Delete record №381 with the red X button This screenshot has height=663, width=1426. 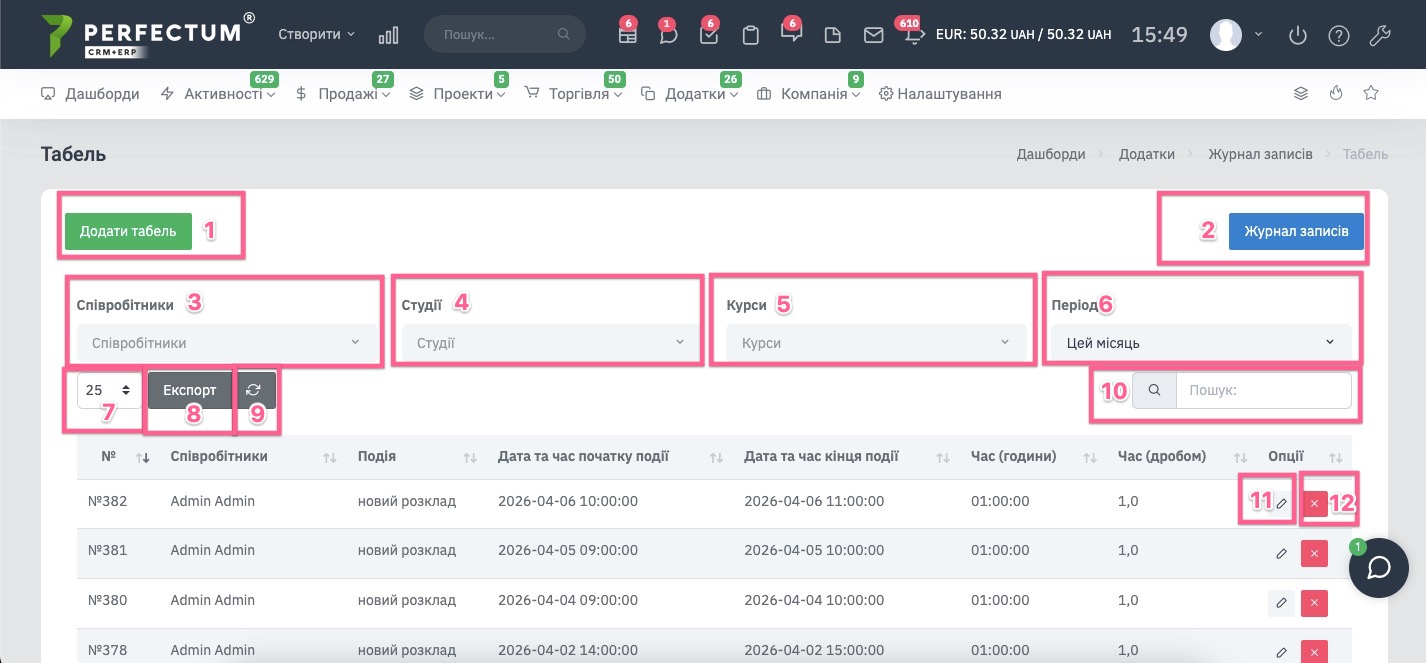click(x=1314, y=552)
